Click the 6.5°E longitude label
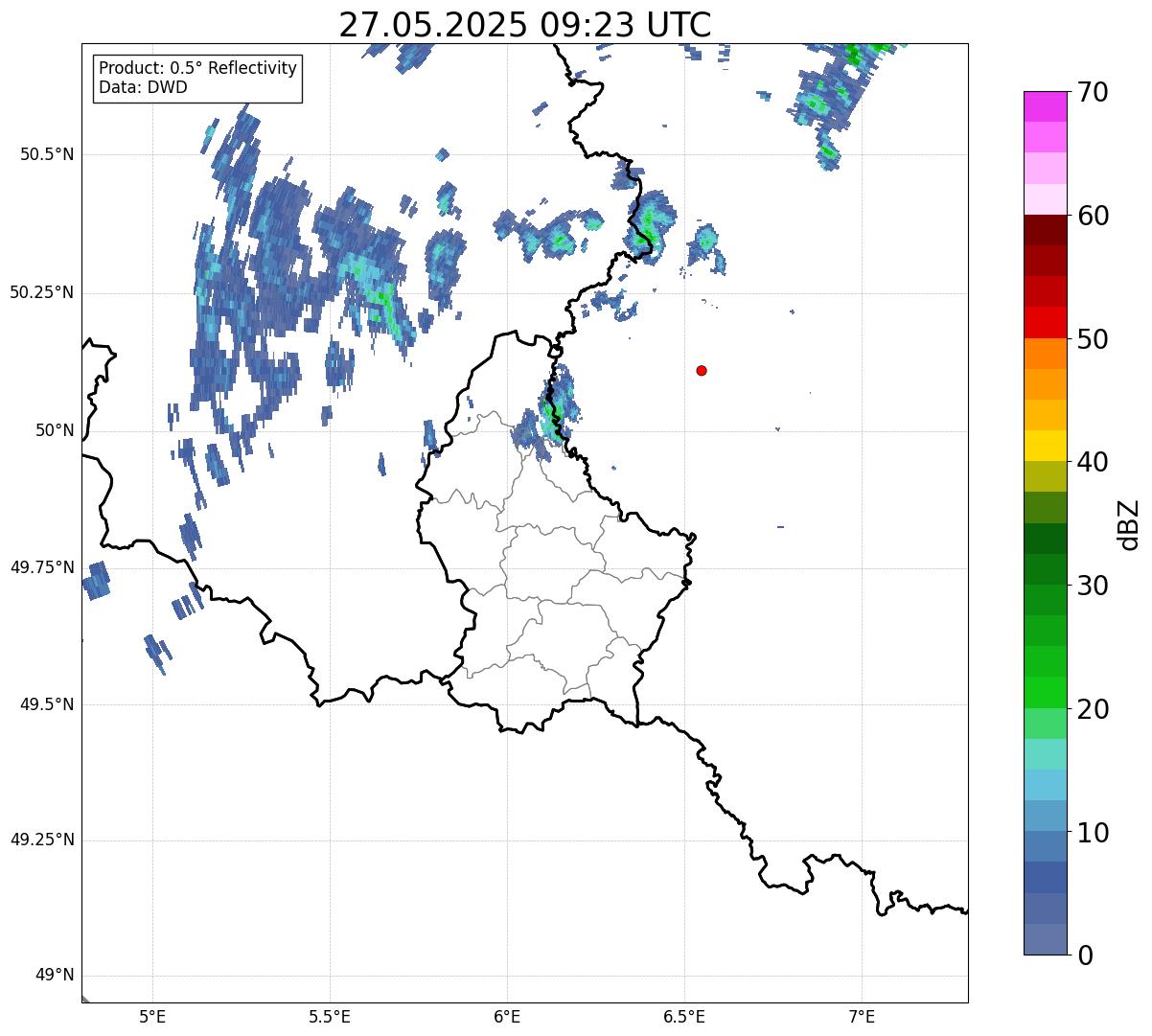This screenshot has height=1036, width=1152. 684,1017
